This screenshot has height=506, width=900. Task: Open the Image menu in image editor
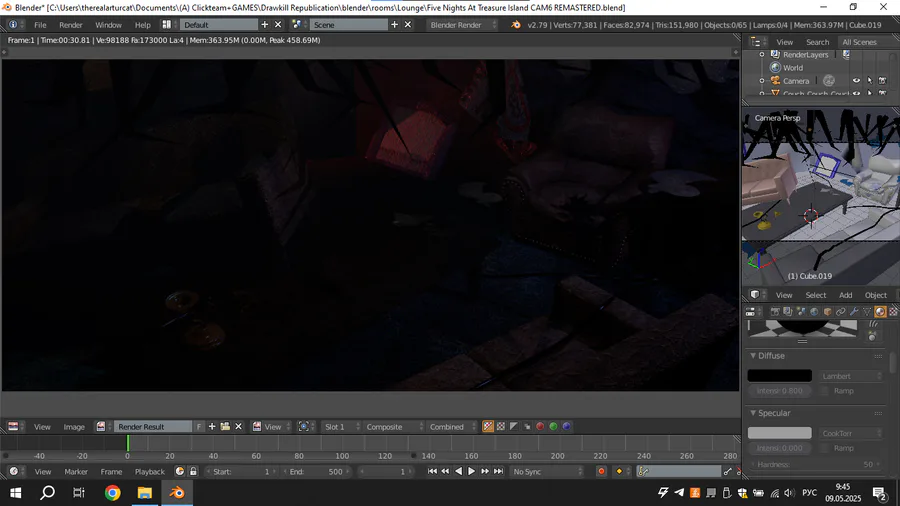[x=73, y=426]
